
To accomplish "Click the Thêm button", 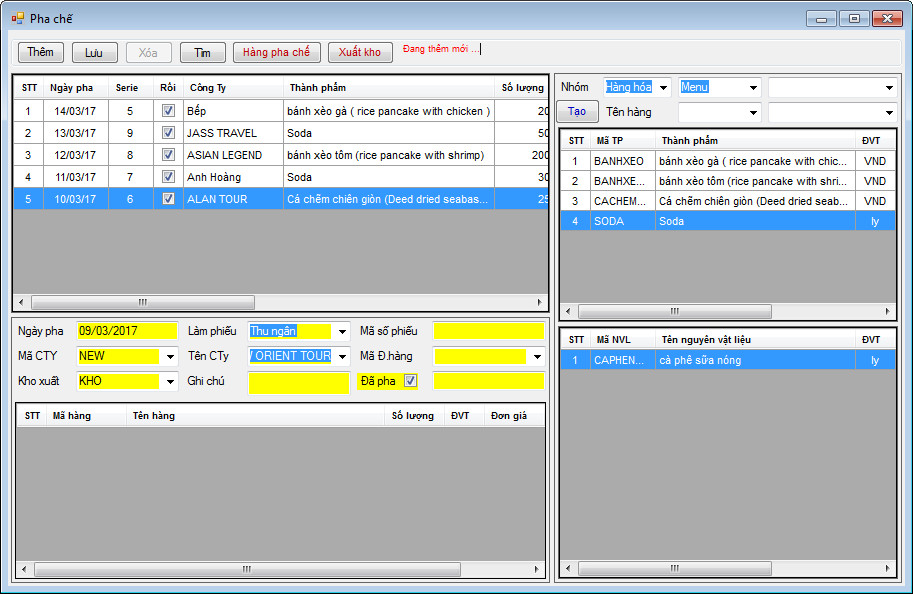I will click(x=41, y=52).
